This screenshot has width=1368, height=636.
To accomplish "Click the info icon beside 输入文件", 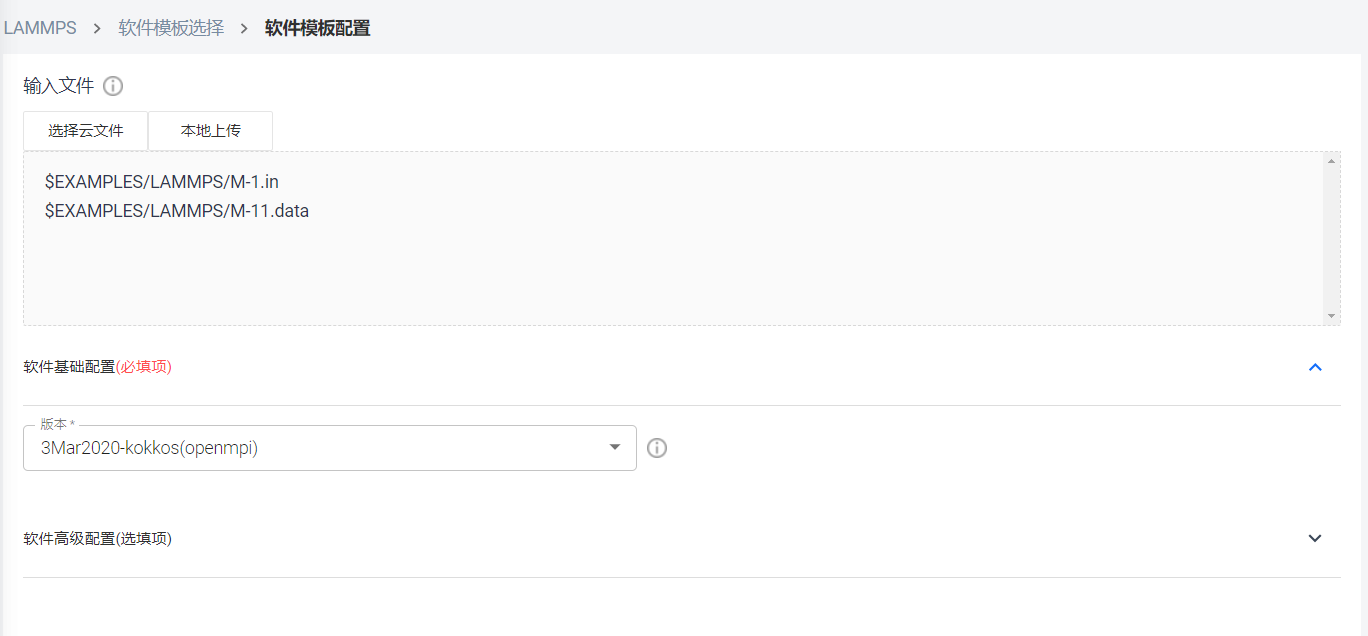I will [x=113, y=86].
